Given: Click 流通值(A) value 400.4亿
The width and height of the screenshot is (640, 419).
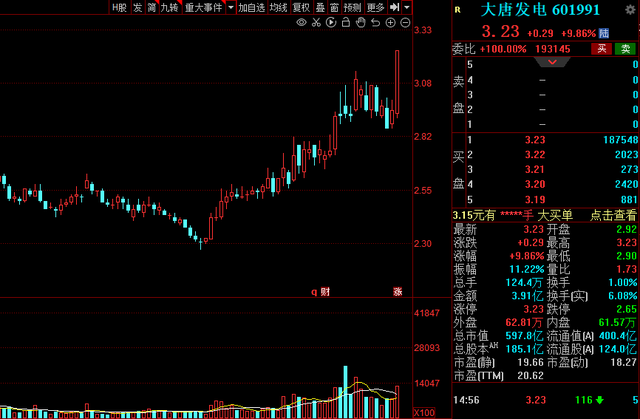Looking at the screenshot, I should [x=617, y=336].
